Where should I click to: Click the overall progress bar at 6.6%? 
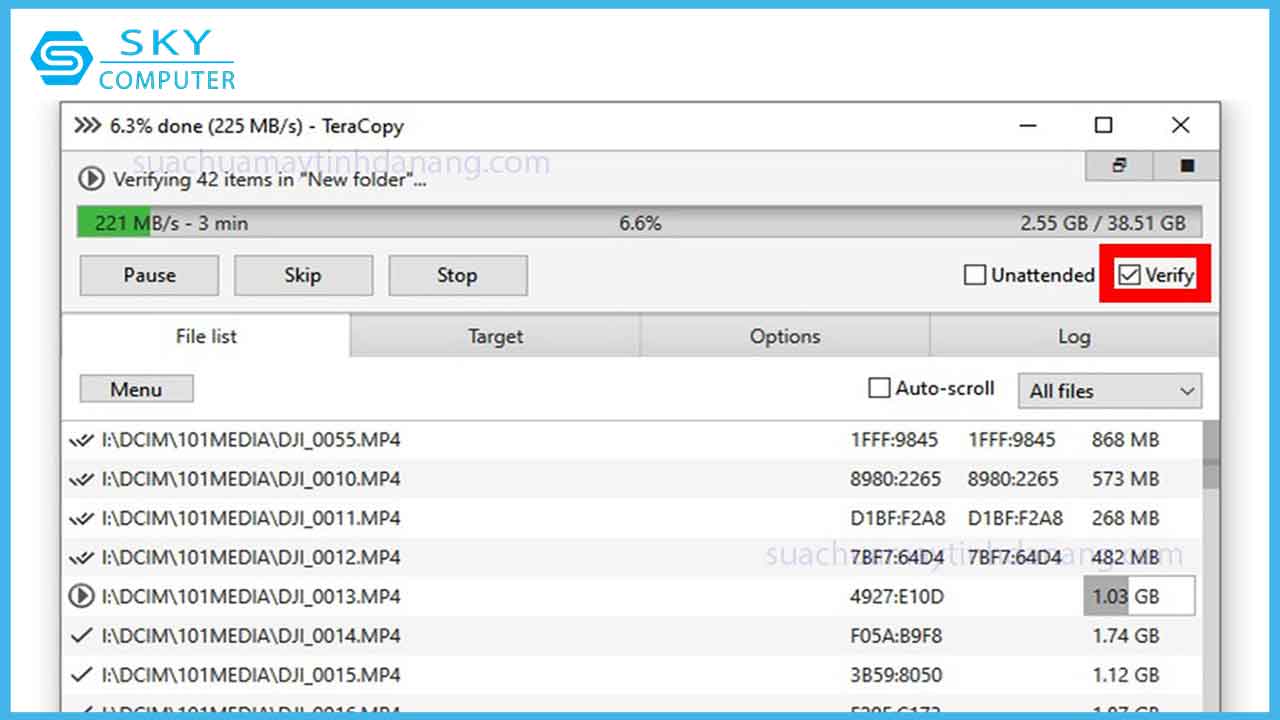(x=639, y=223)
